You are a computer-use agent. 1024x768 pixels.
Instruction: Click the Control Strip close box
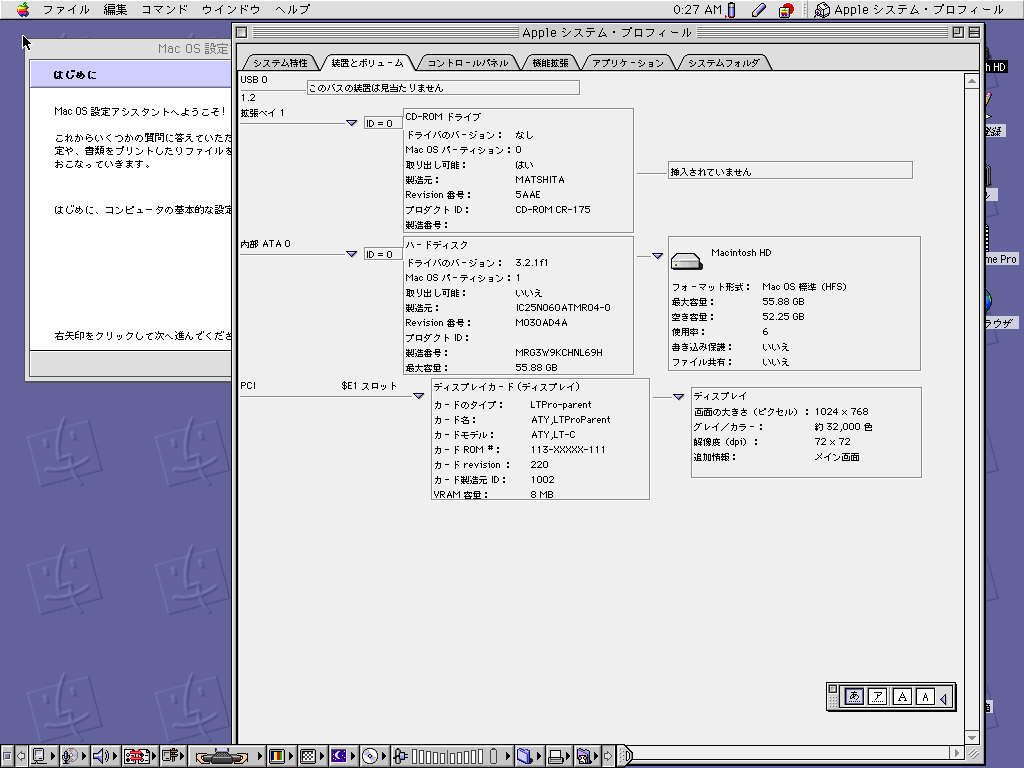(7, 756)
